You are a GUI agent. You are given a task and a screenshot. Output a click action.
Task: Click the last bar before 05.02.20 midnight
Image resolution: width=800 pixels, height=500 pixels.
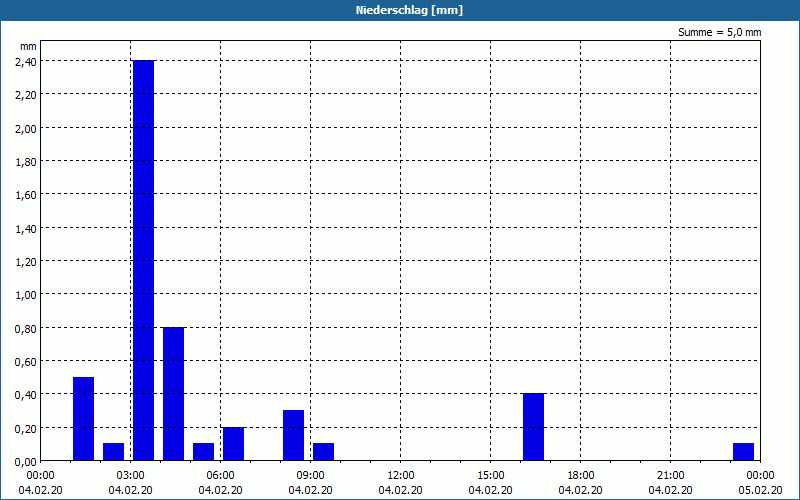pyautogui.click(x=743, y=452)
